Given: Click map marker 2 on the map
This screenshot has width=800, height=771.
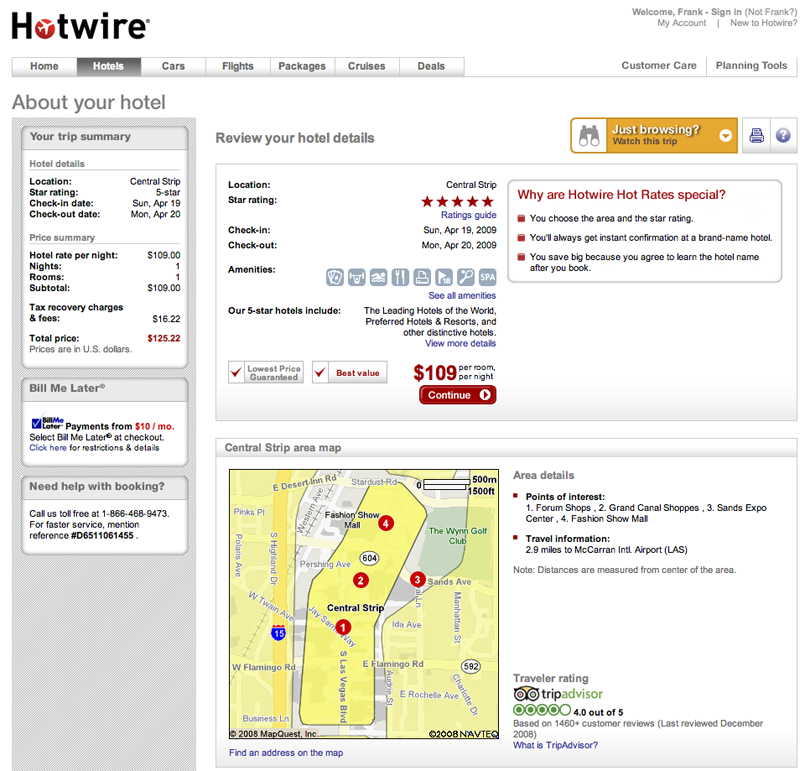Looking at the screenshot, I should [x=361, y=580].
